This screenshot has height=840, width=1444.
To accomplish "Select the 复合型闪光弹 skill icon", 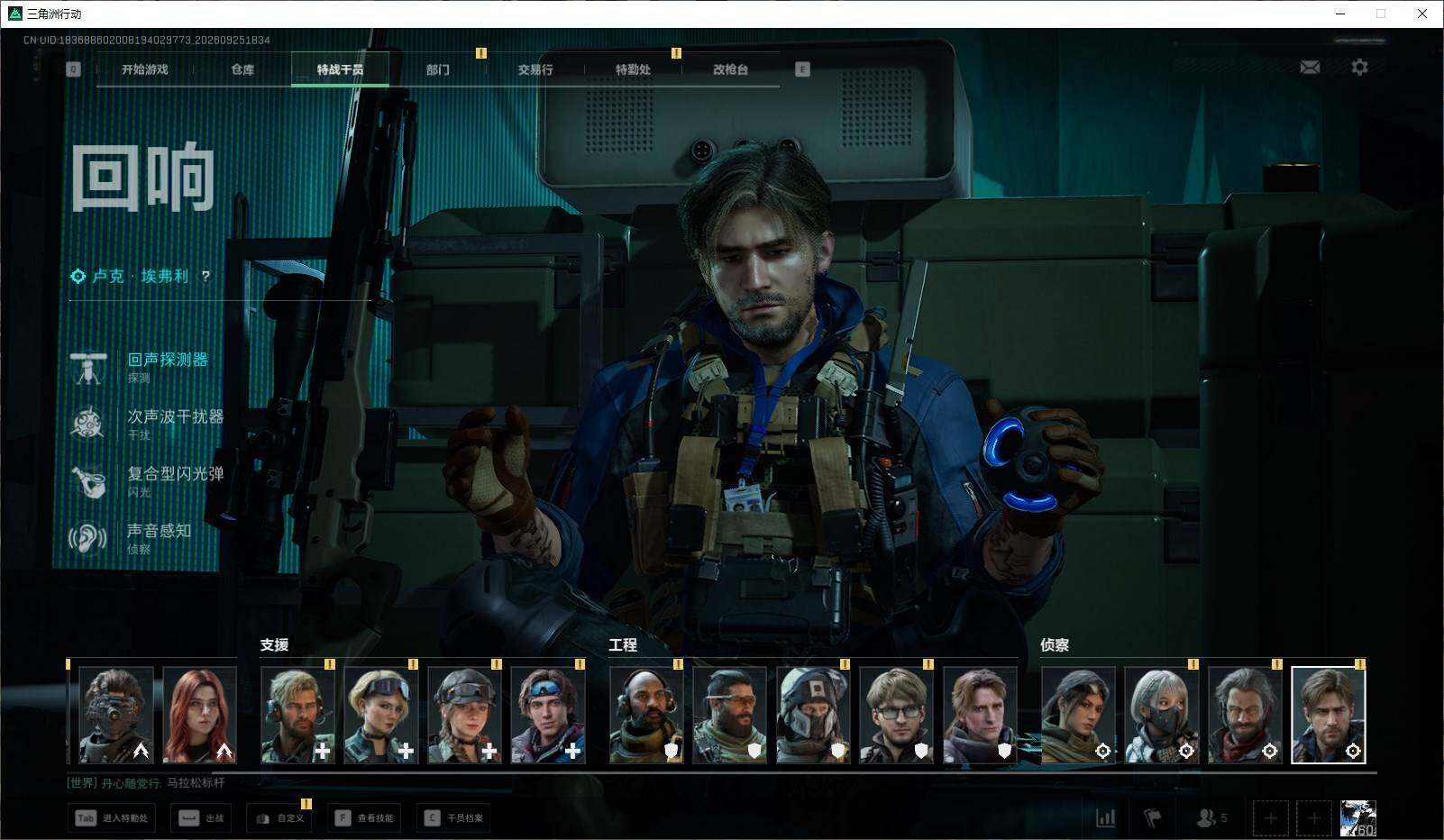I will [x=88, y=481].
